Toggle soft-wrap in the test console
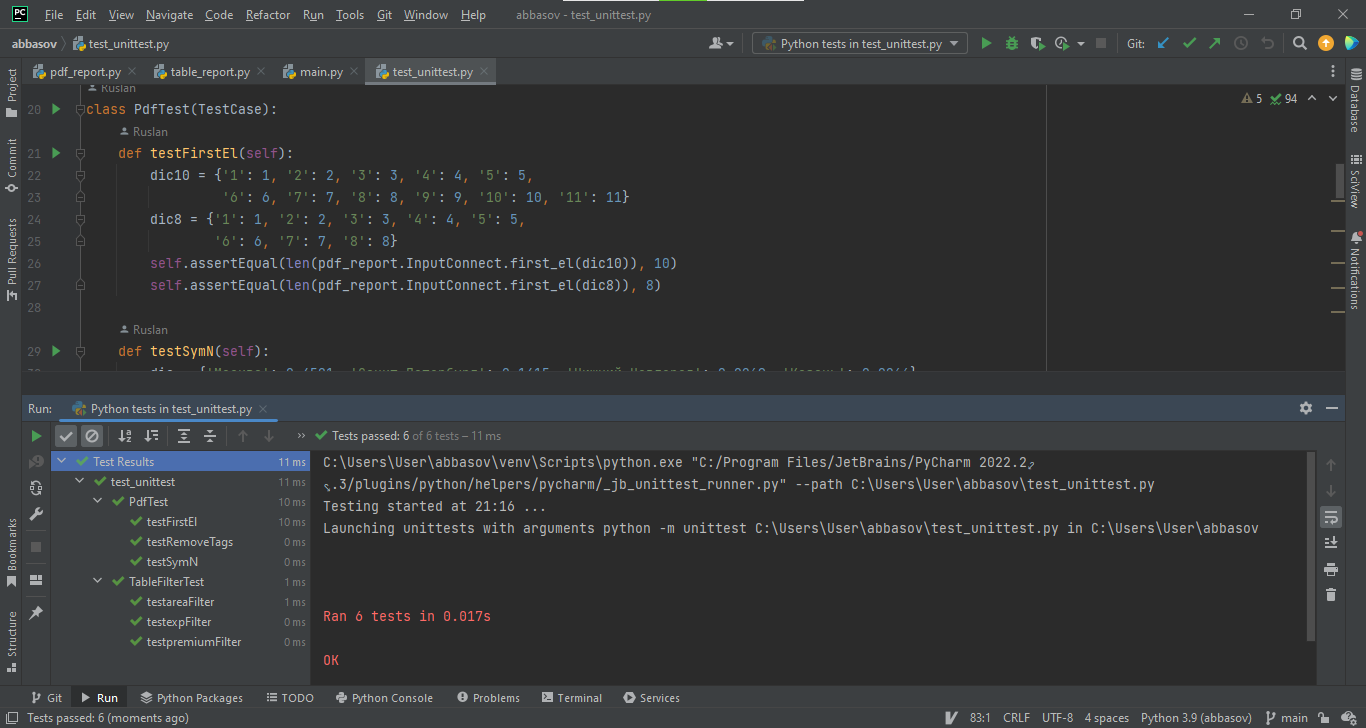 coord(1330,517)
